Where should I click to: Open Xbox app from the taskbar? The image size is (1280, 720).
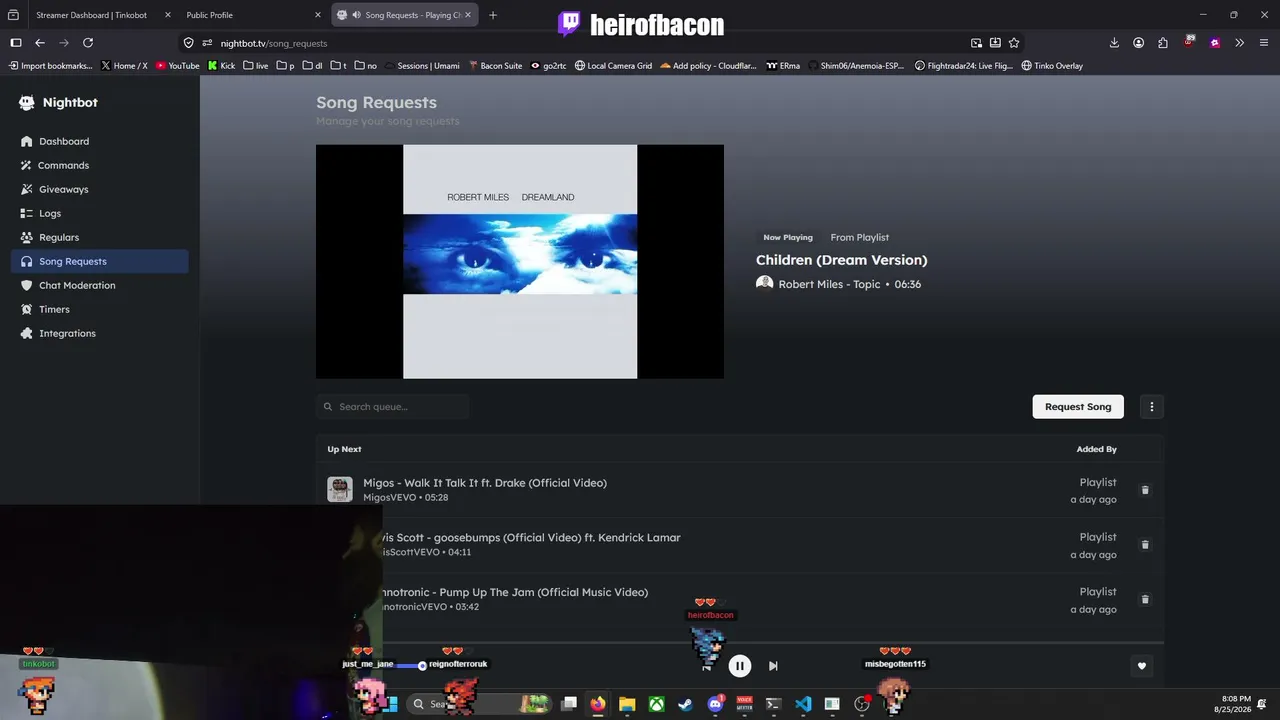[x=656, y=704]
